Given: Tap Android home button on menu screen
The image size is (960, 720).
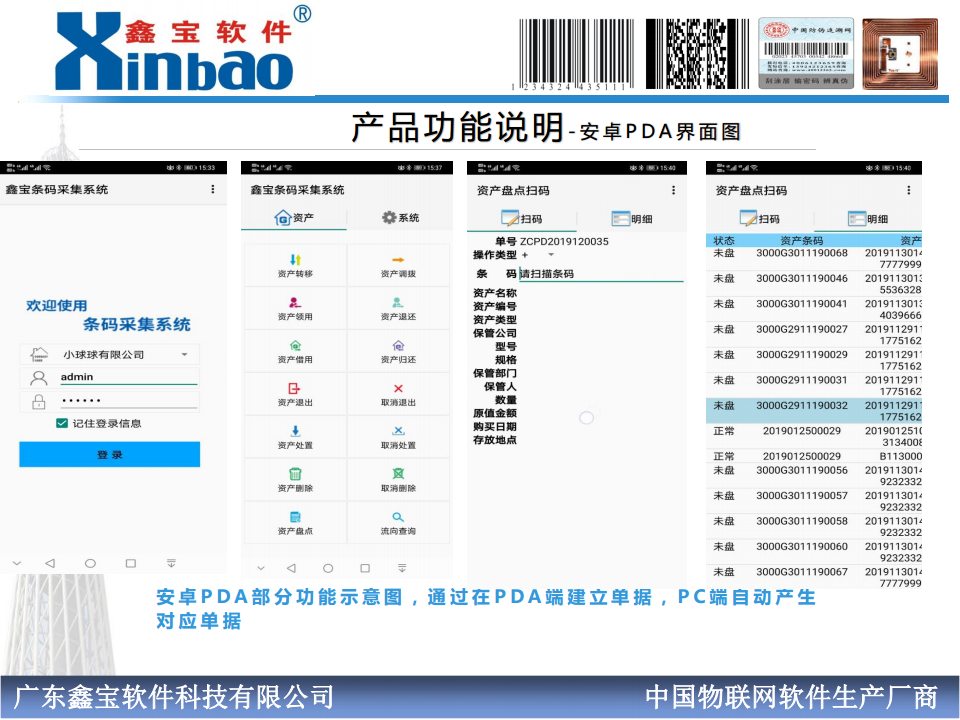Looking at the screenshot, I should pyautogui.click(x=328, y=568).
